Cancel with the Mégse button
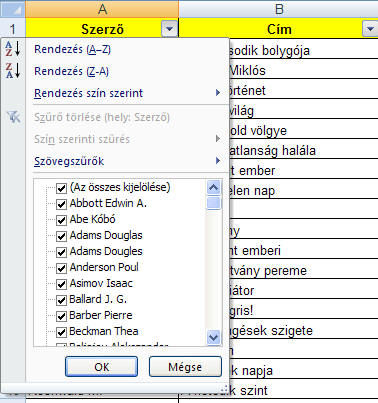Image resolution: width=378 pixels, height=403 pixels. point(185,367)
